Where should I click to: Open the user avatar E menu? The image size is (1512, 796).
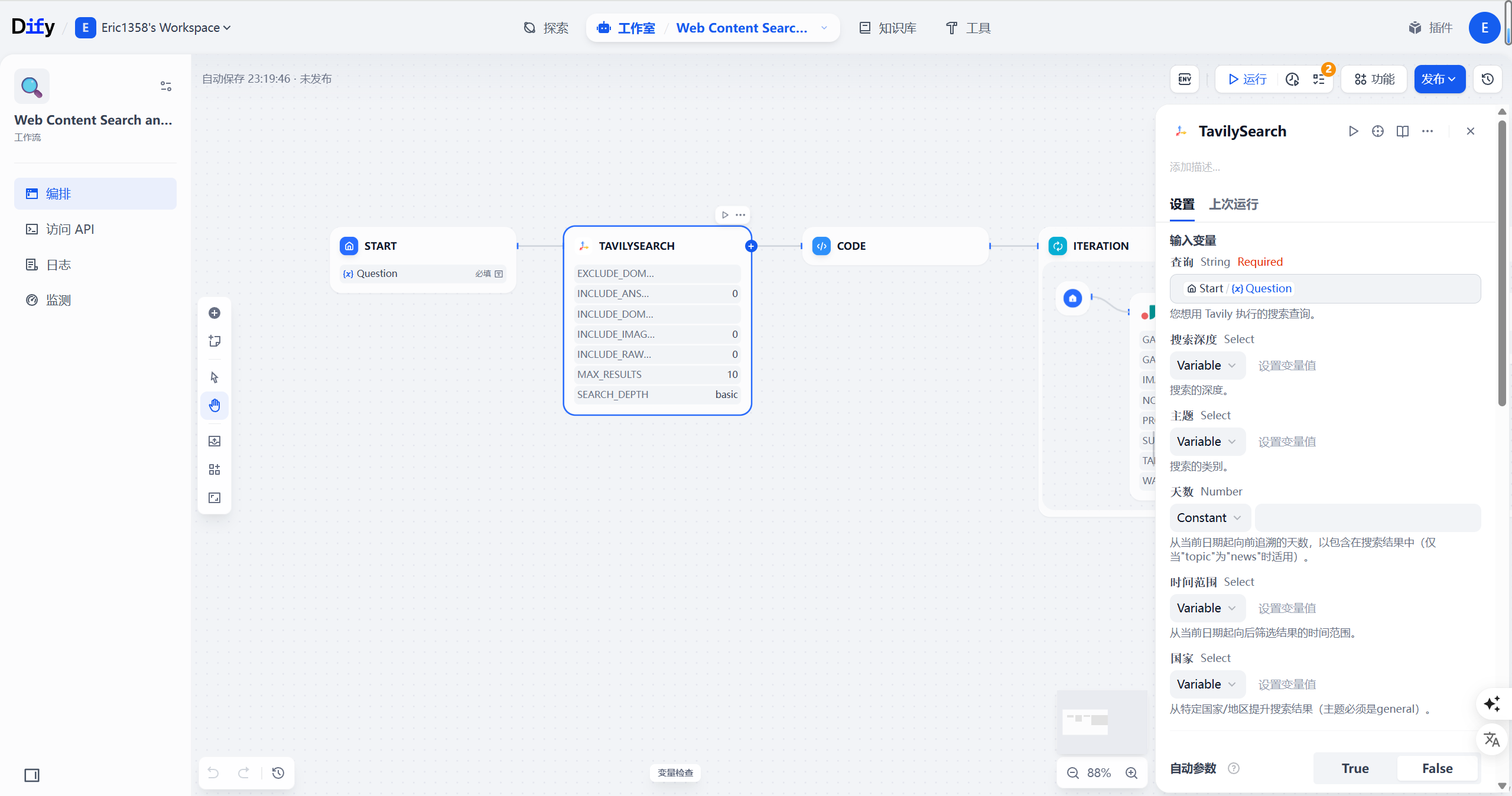(1484, 28)
